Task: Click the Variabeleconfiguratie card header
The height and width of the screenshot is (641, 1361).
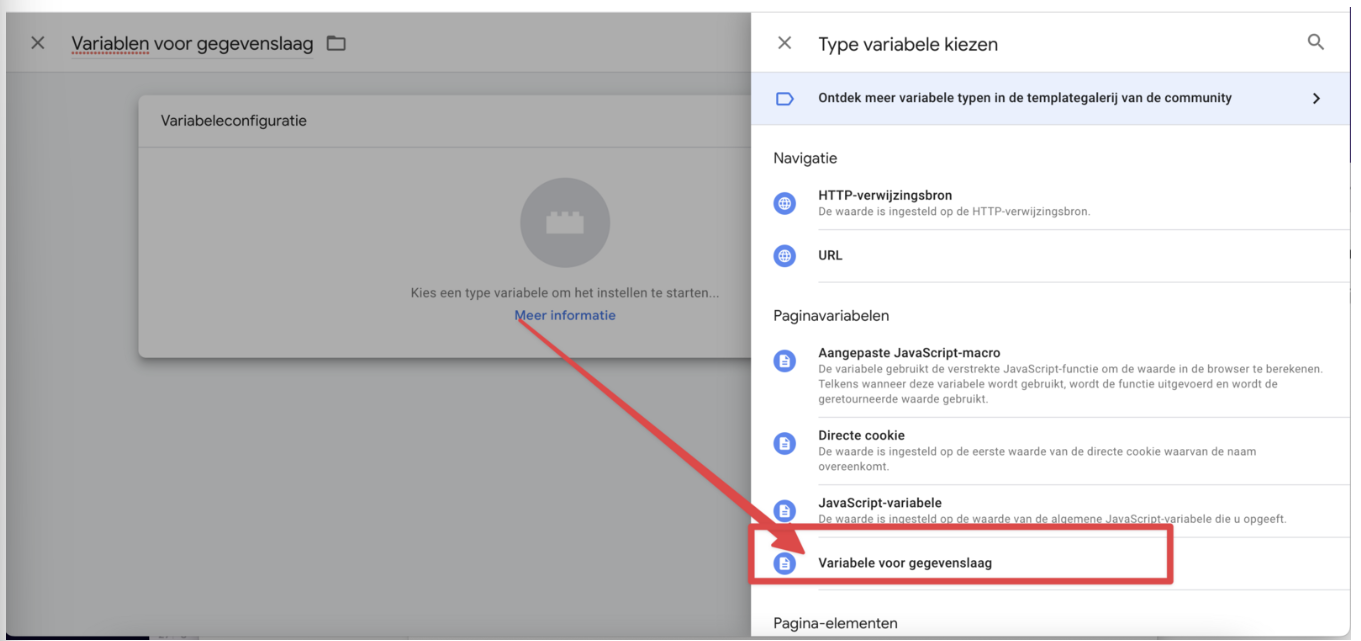Action: pyautogui.click(x=234, y=121)
